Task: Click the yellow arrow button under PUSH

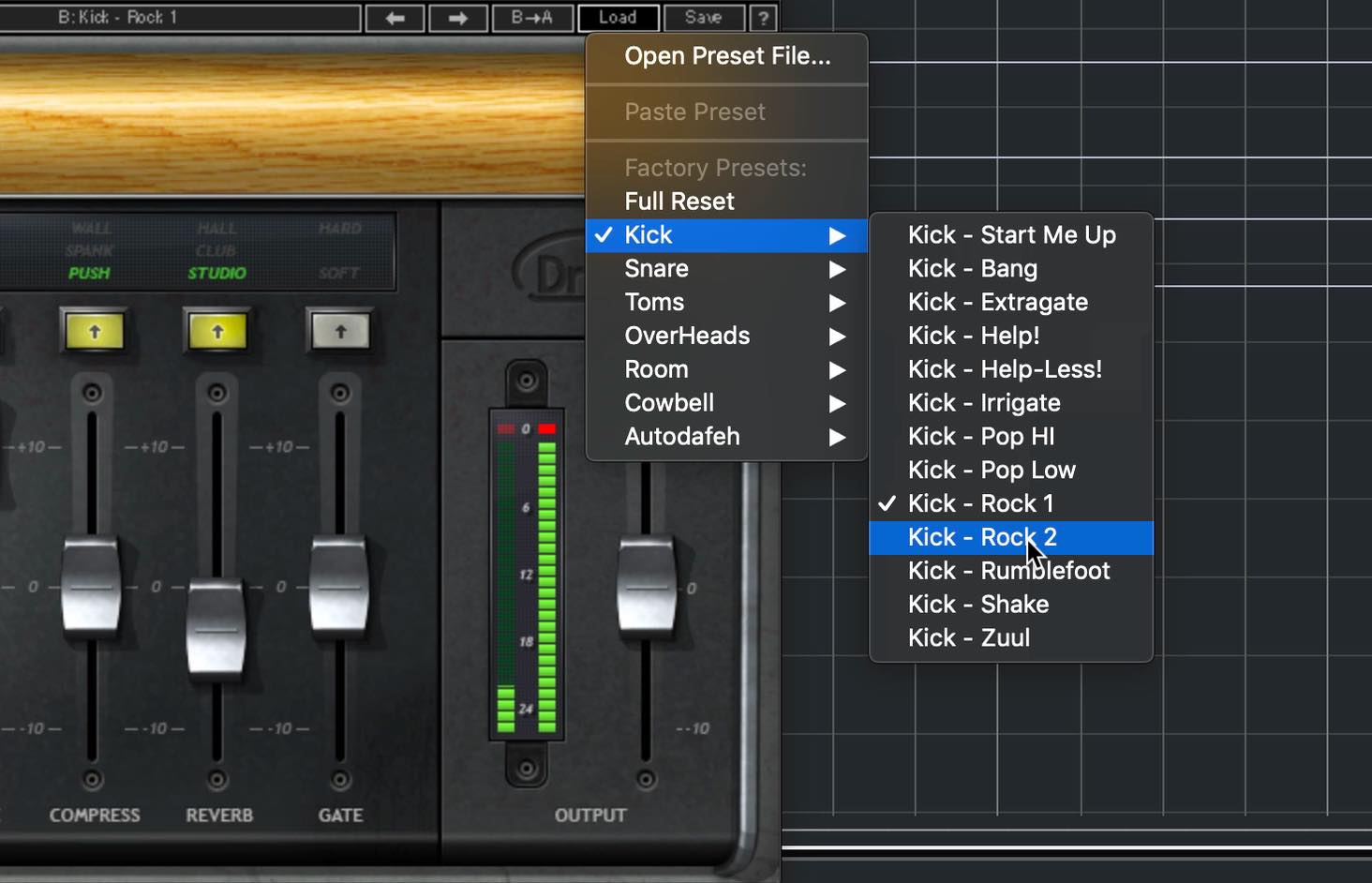Action: tap(94, 331)
